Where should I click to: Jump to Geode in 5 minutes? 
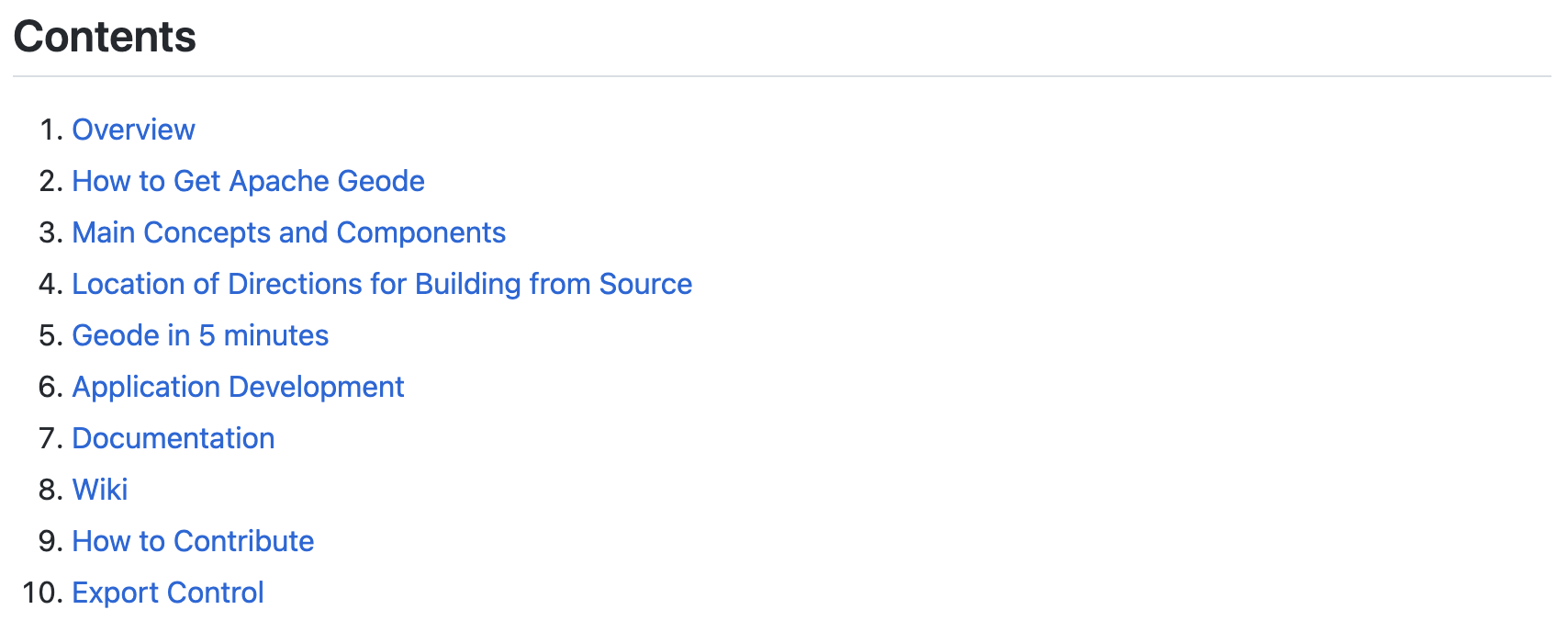point(200,335)
